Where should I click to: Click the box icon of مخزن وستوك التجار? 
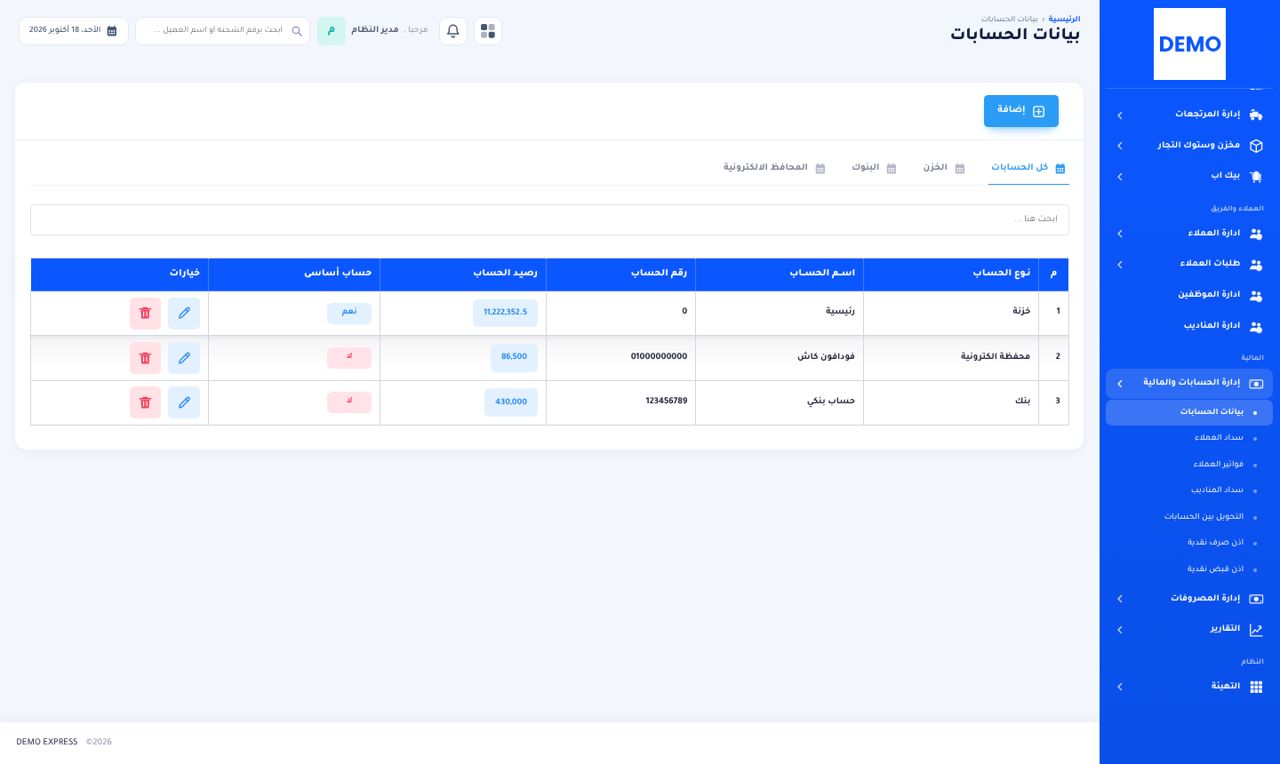coord(1256,146)
